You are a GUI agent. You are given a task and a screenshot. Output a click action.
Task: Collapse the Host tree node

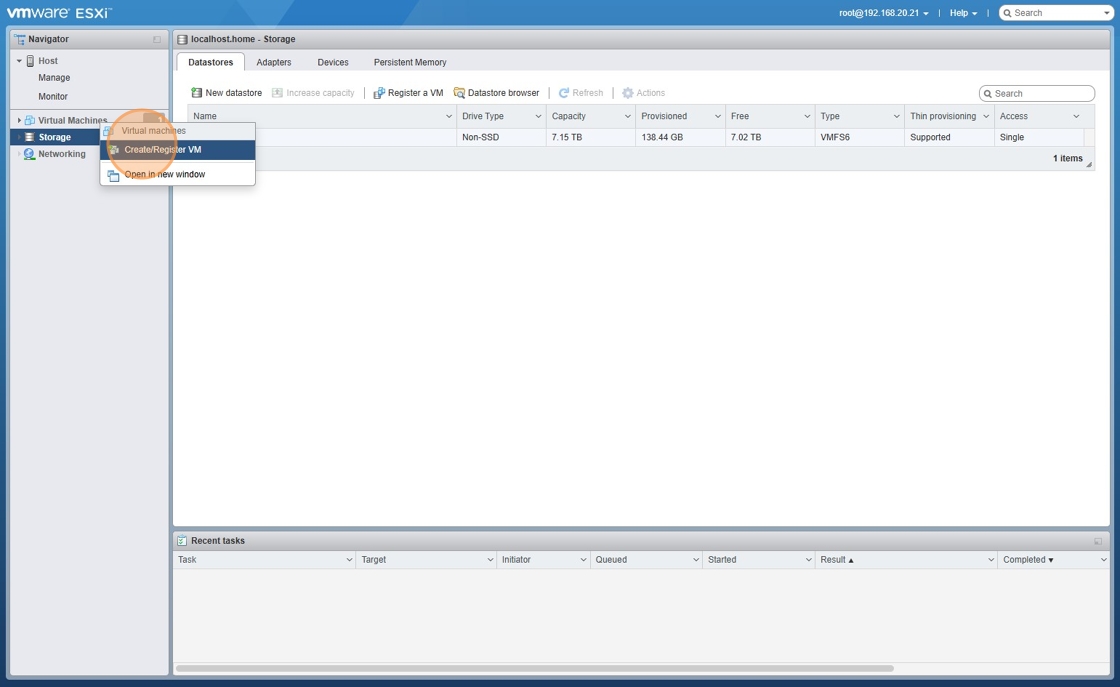(x=19, y=61)
